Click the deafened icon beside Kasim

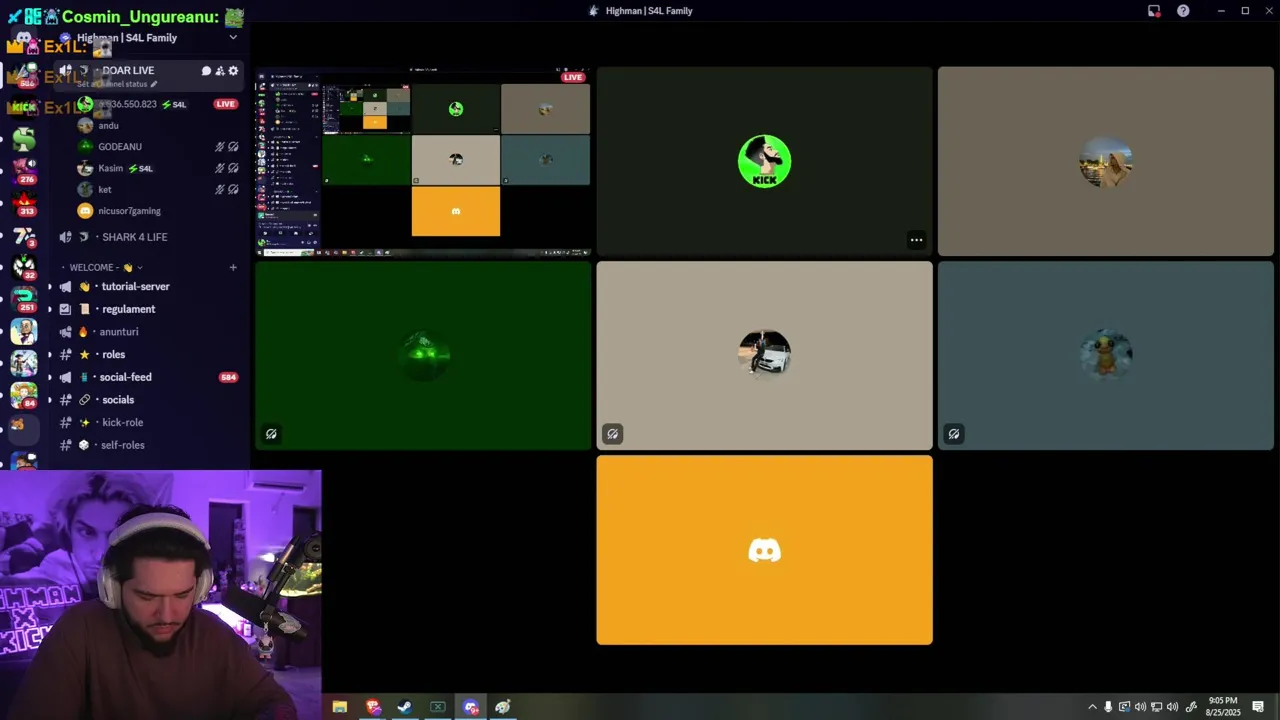pyautogui.click(x=233, y=168)
